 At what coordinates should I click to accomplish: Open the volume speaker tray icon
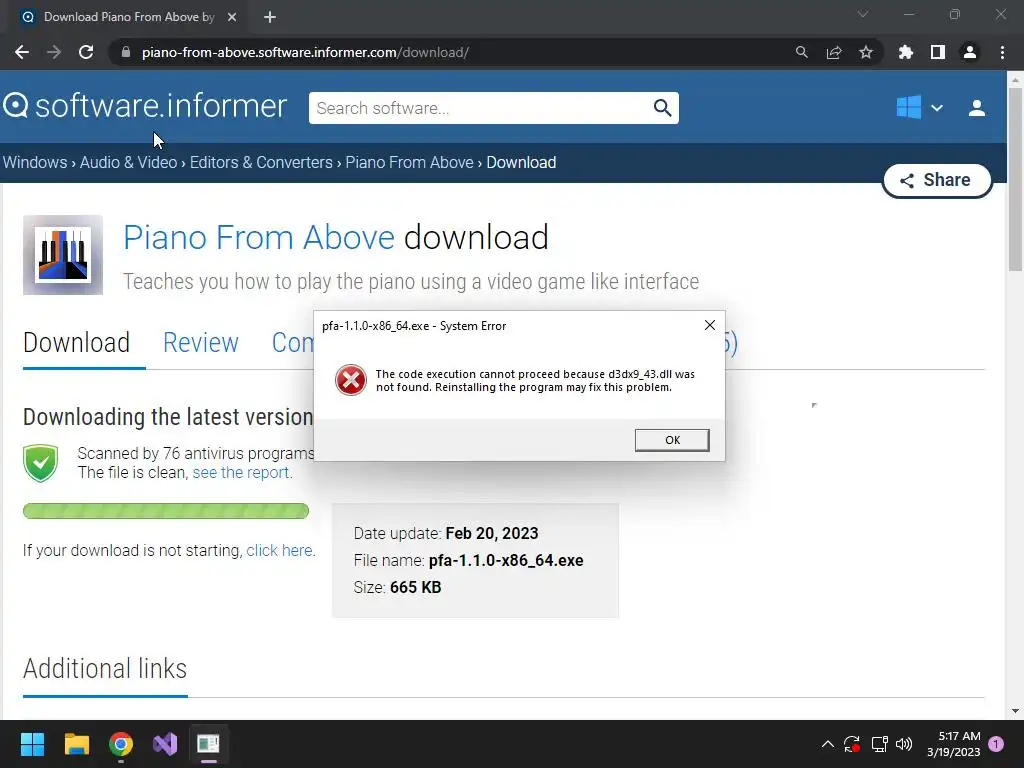[x=904, y=744]
